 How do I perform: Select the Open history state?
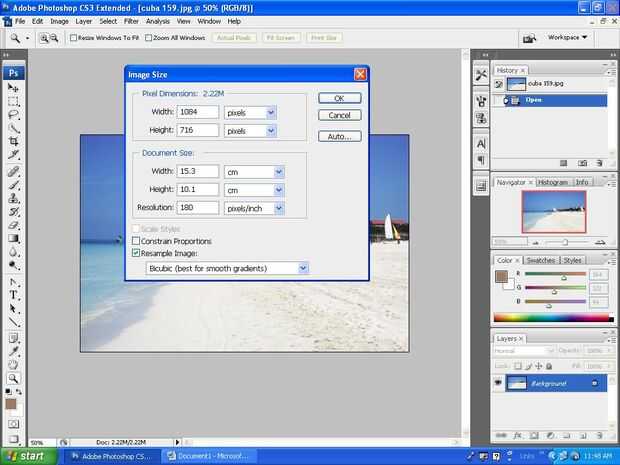[x=555, y=100]
